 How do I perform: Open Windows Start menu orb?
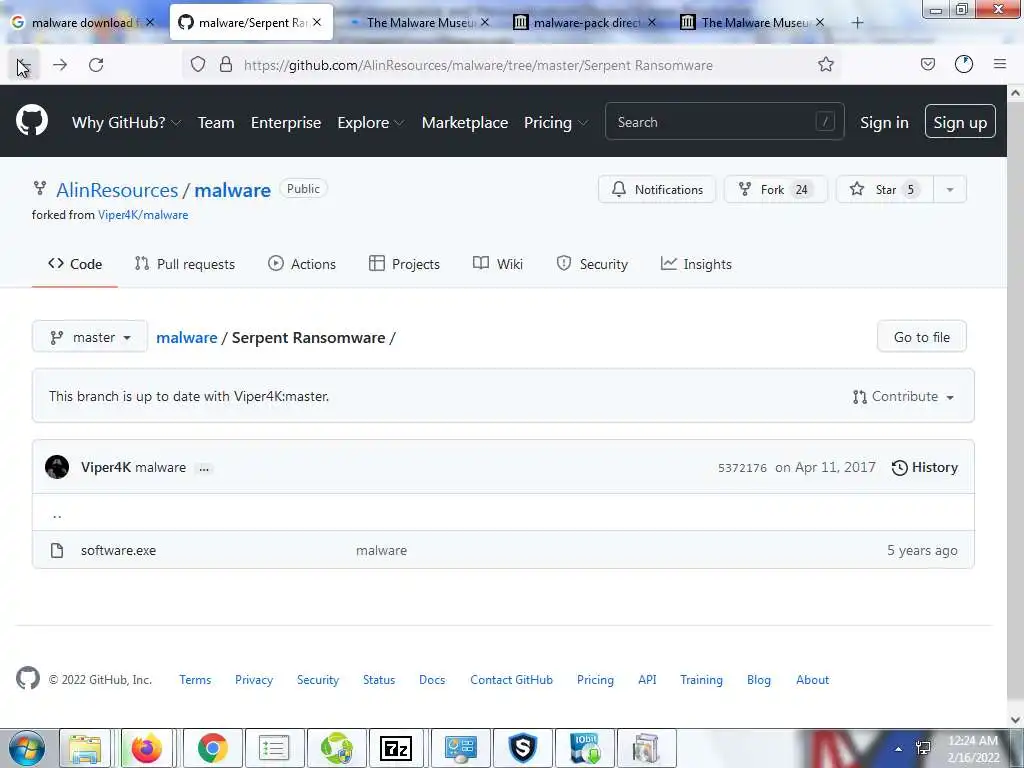[27, 748]
